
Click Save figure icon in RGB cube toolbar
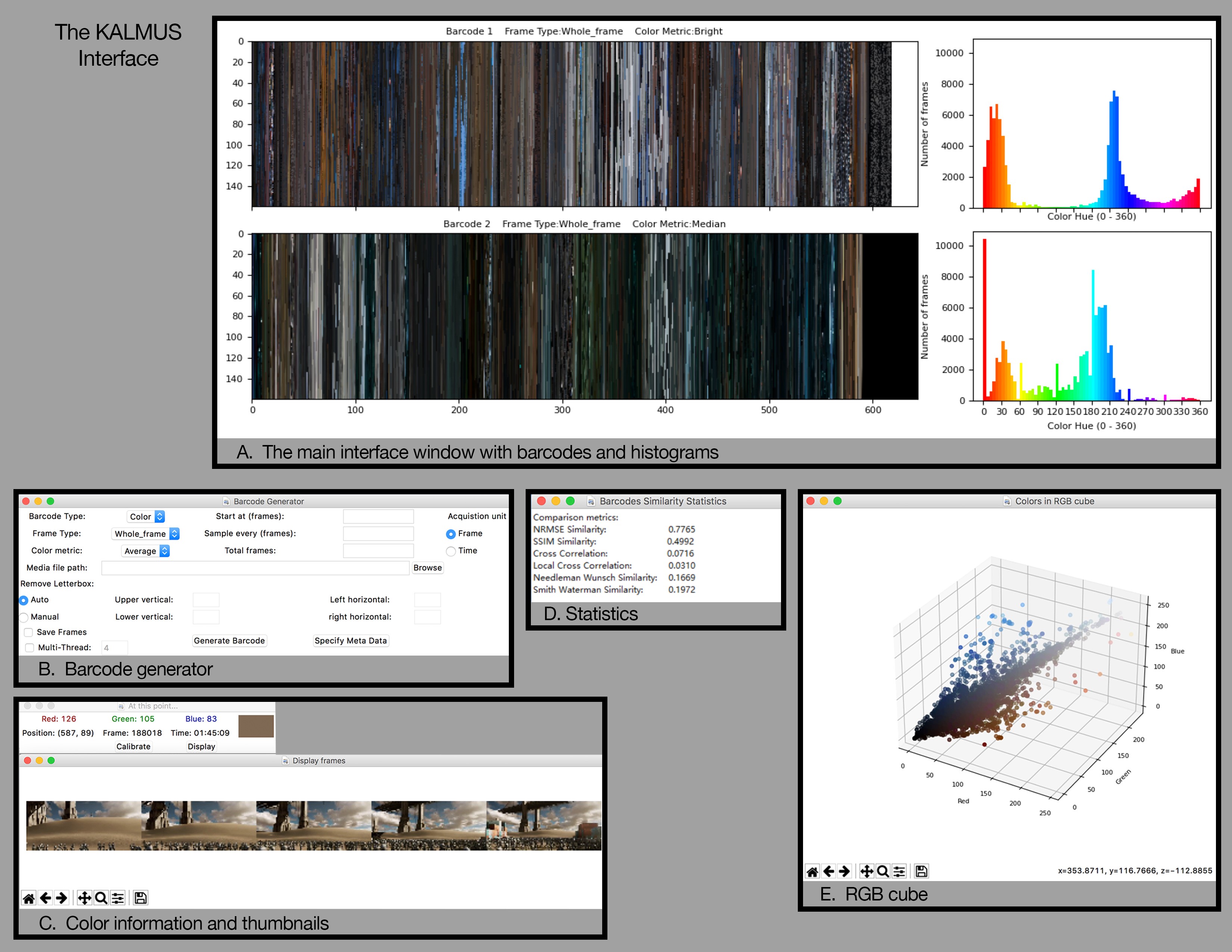point(921,871)
